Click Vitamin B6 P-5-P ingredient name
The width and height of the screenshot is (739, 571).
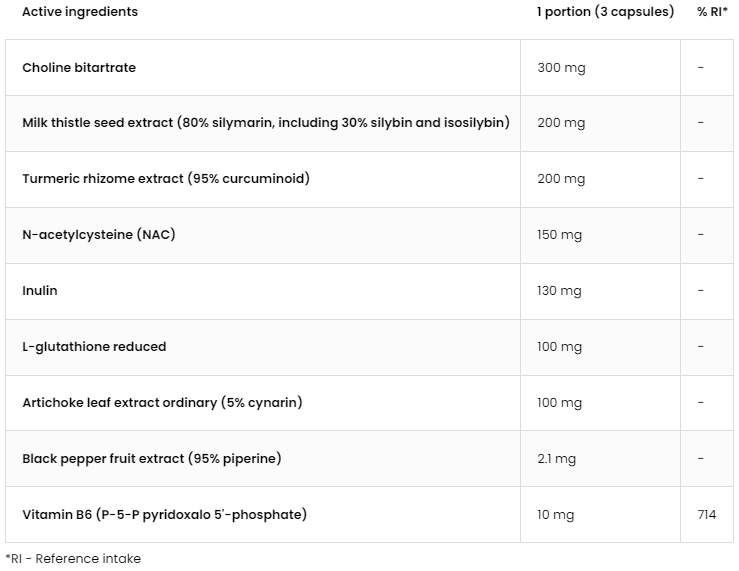pyautogui.click(x=164, y=514)
